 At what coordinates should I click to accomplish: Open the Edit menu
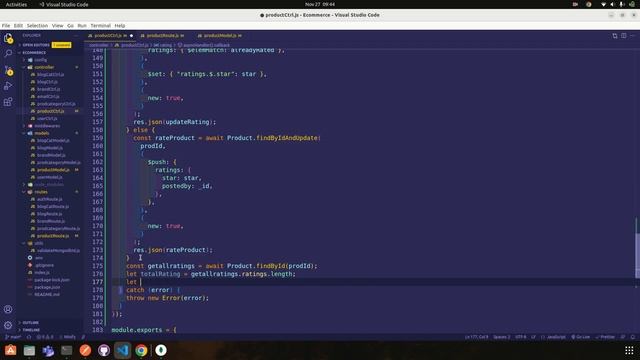coord(18,25)
